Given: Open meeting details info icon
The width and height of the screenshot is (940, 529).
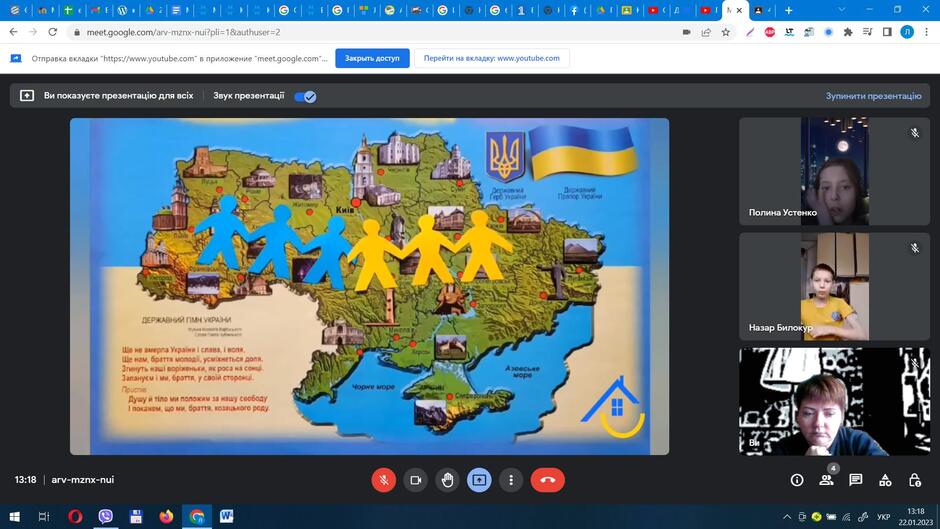Looking at the screenshot, I should 797,480.
